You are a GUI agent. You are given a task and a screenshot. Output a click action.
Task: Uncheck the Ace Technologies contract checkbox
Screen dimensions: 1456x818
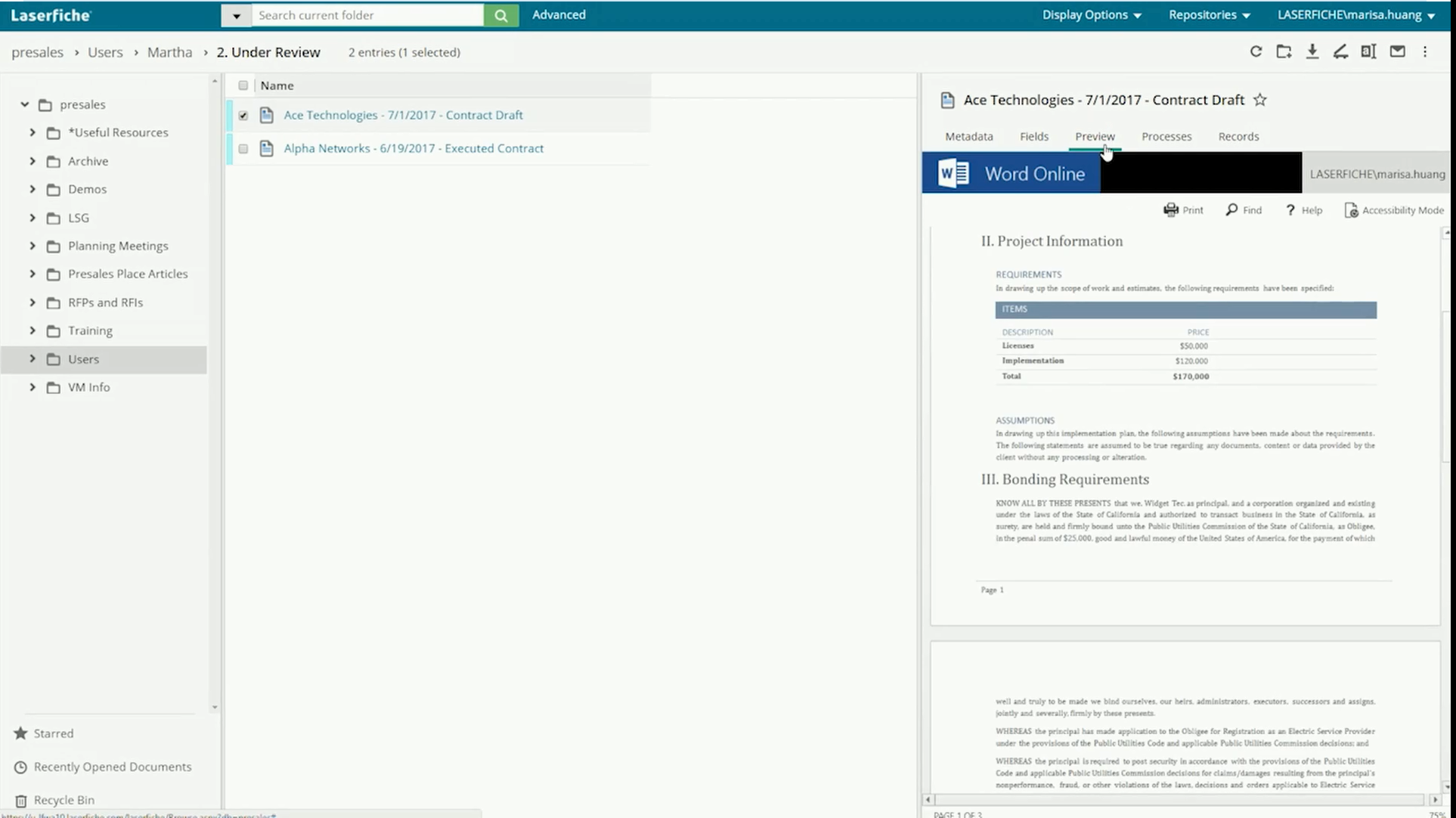coord(243,116)
